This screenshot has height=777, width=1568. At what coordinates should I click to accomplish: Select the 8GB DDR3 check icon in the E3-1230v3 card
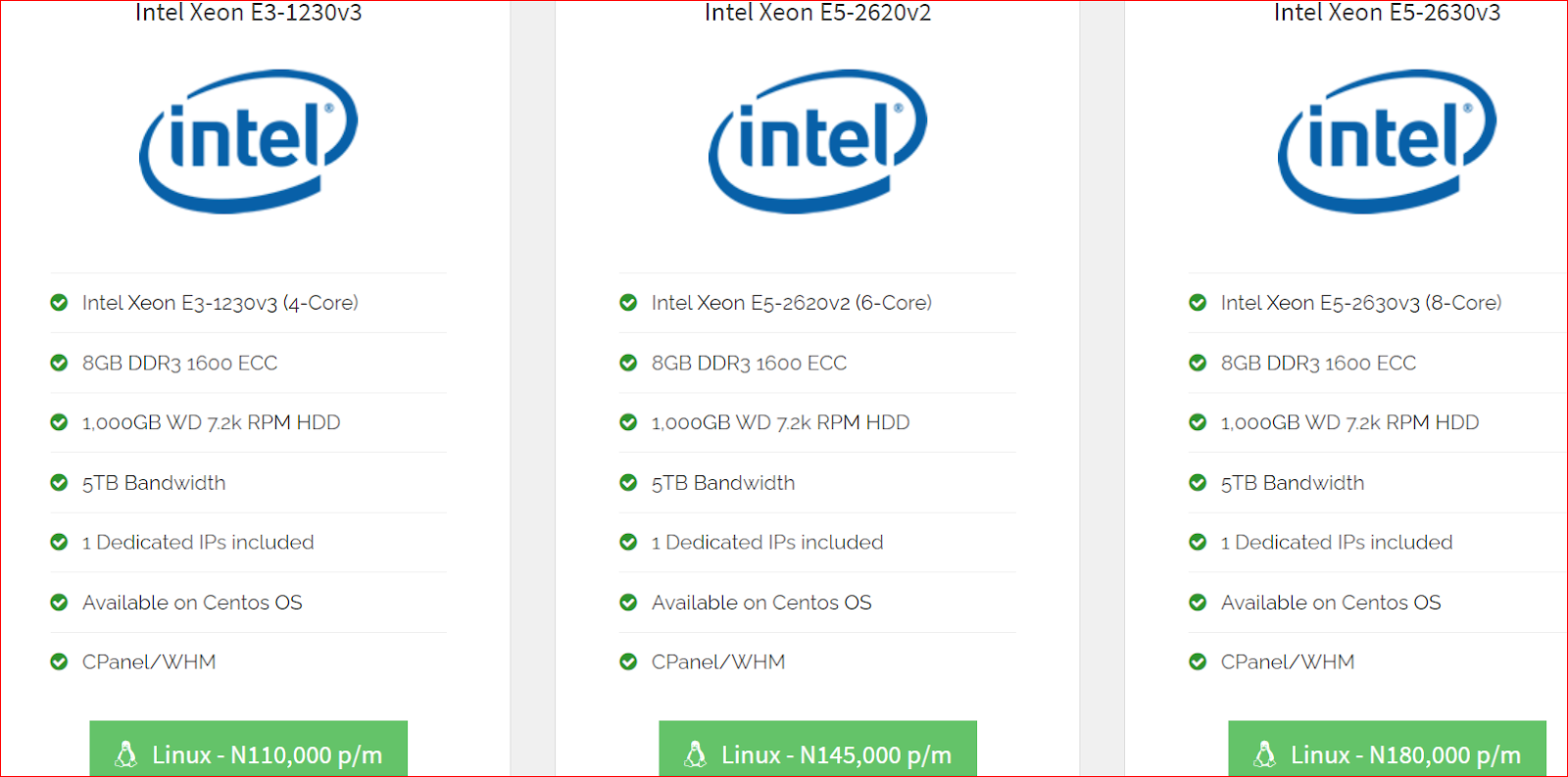coord(59,363)
